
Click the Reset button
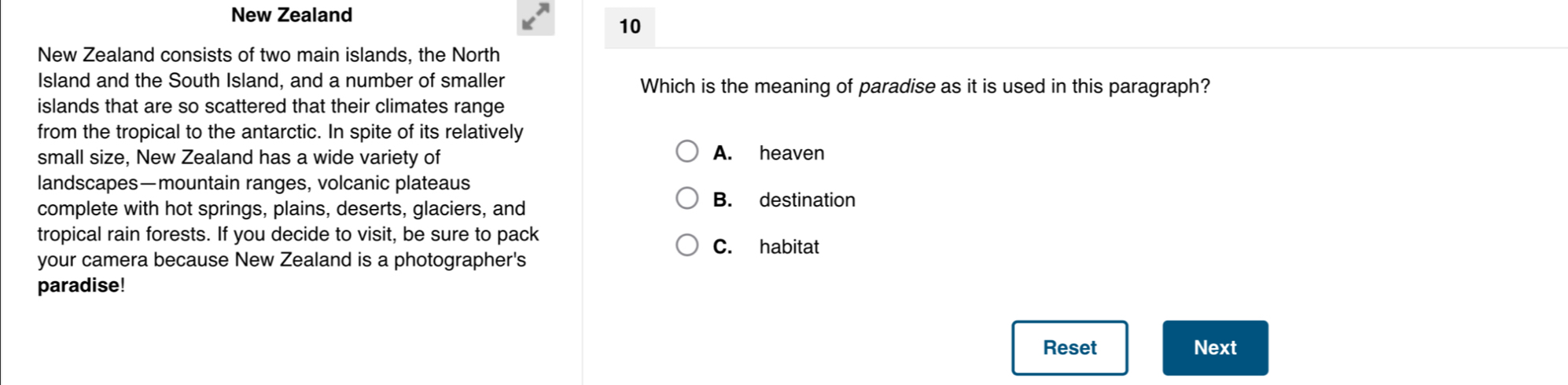1069,347
